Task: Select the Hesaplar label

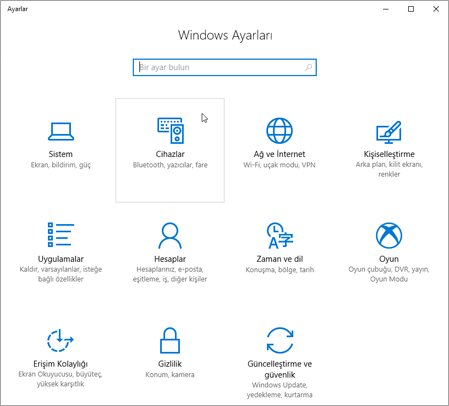Action: pyautogui.click(x=170, y=259)
